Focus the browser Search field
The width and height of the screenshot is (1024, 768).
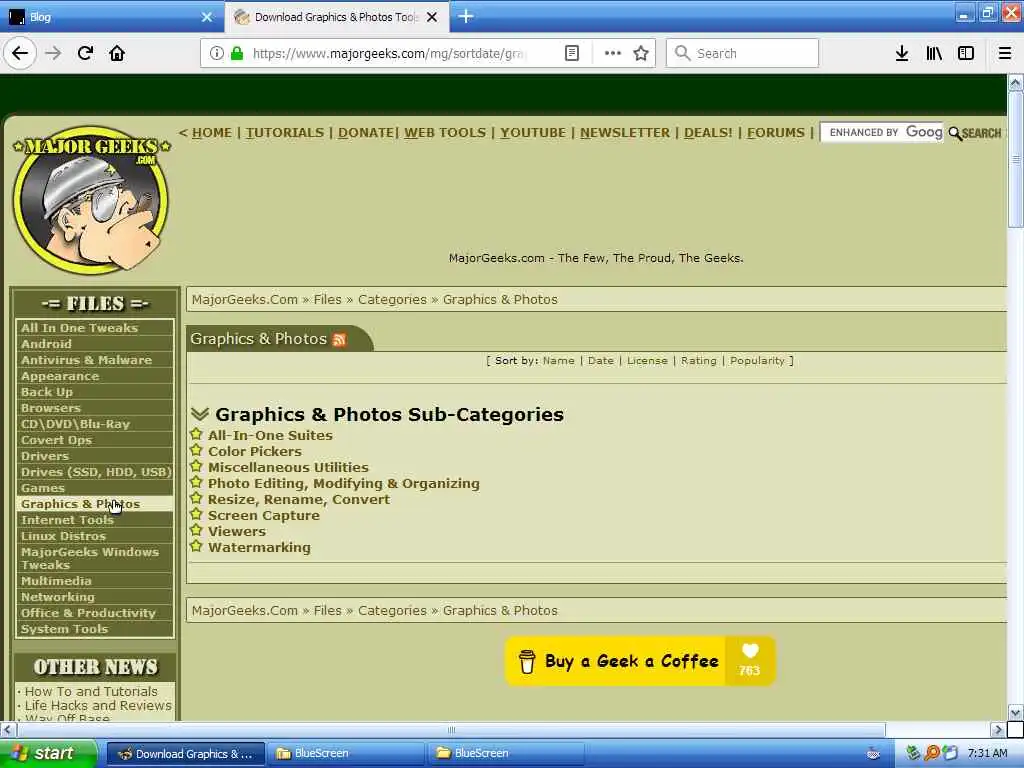click(x=742, y=53)
